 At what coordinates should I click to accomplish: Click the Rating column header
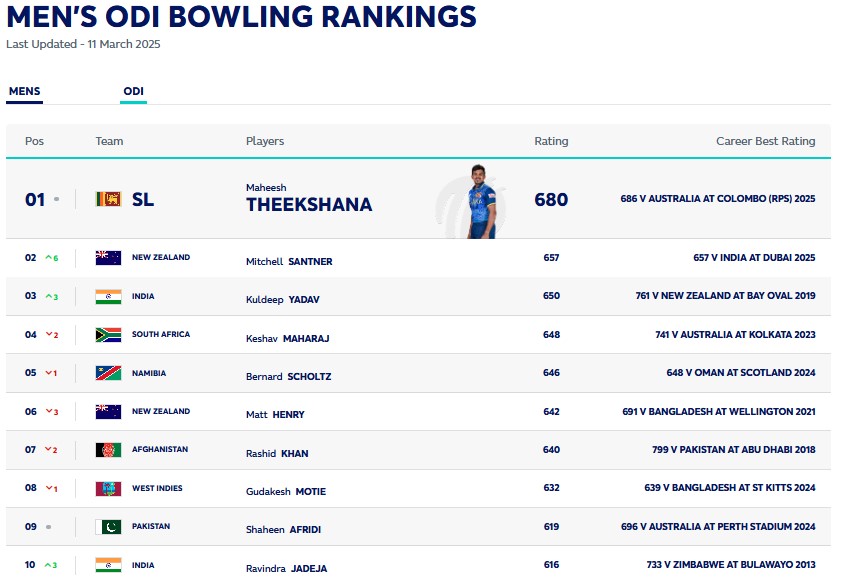[x=551, y=141]
